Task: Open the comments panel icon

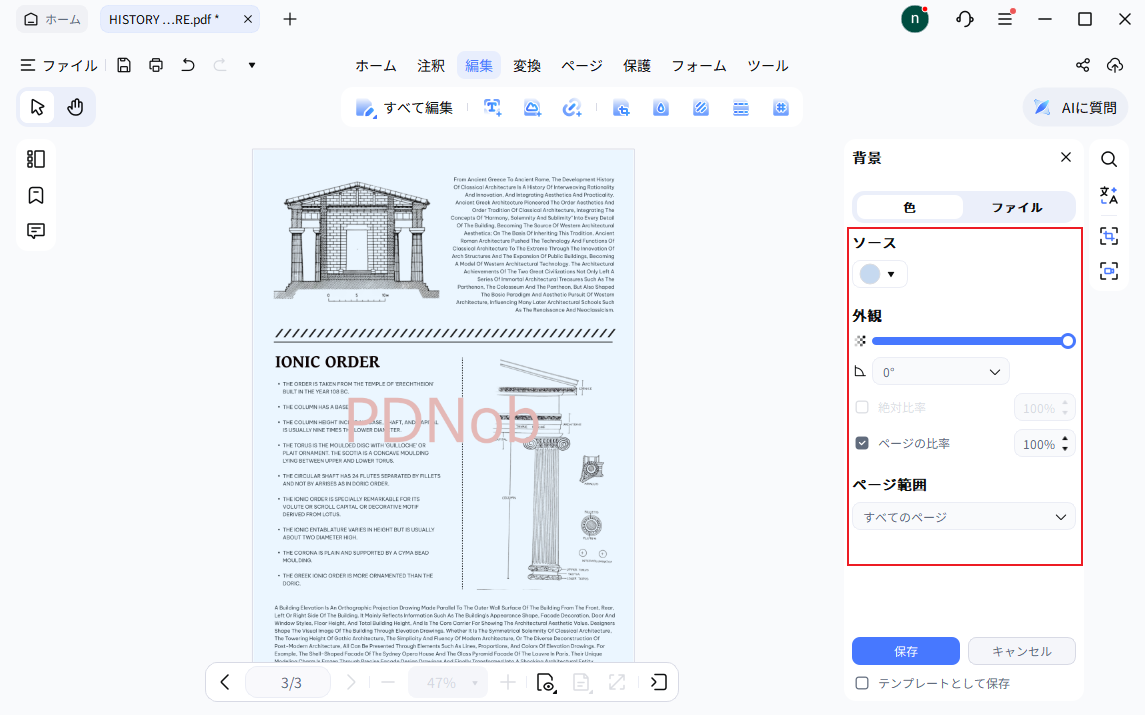Action: 36,231
